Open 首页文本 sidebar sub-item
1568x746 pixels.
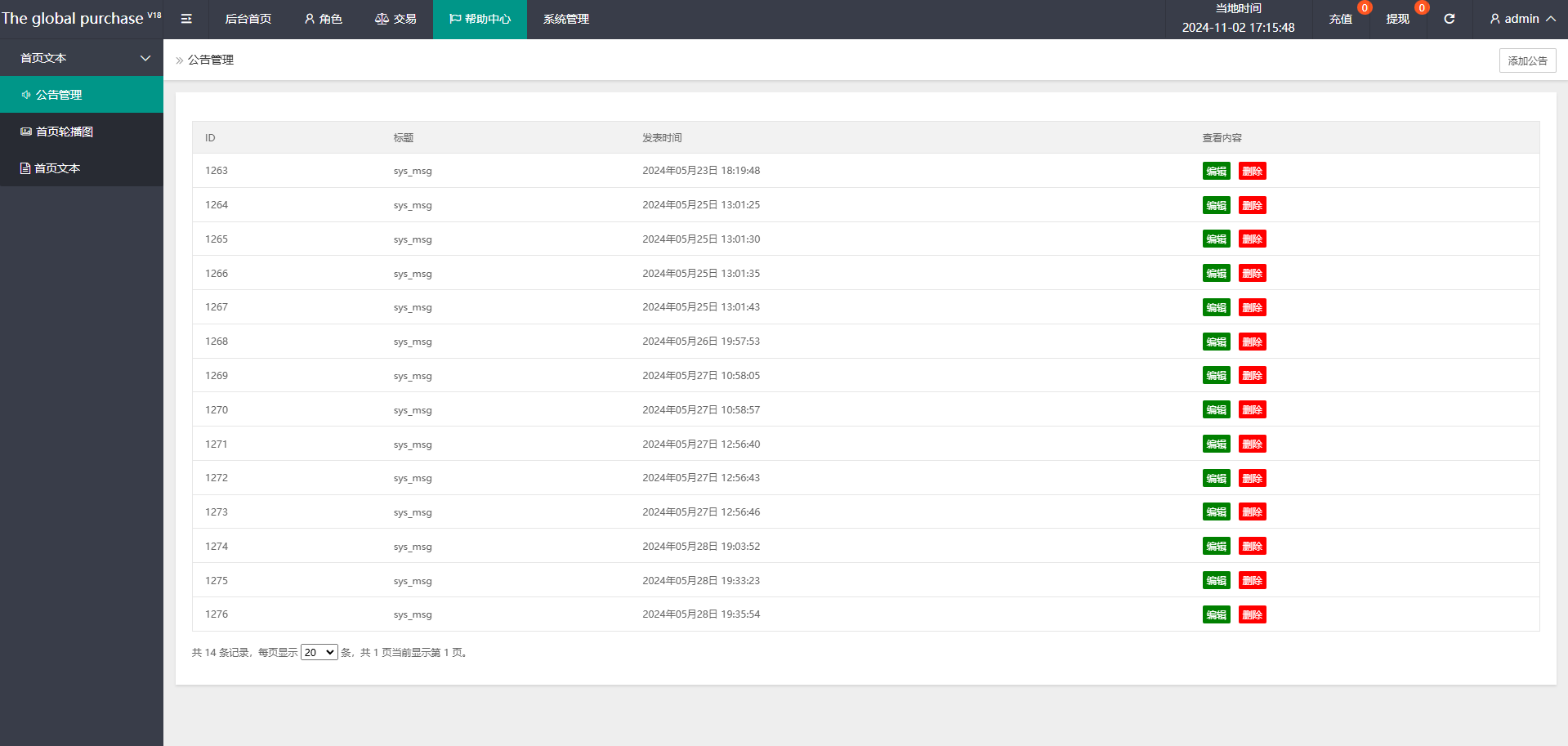pos(57,168)
